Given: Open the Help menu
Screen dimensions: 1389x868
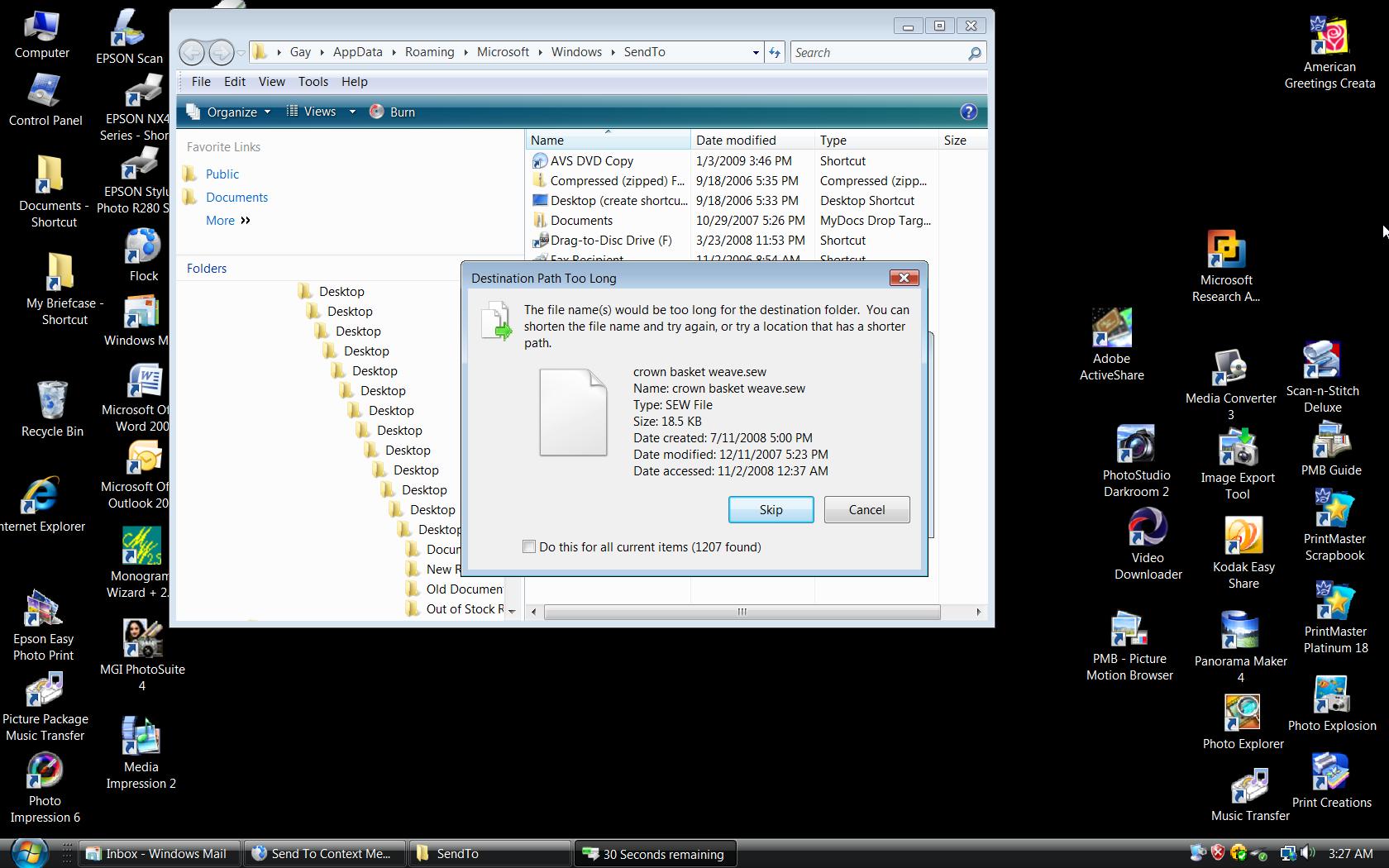Looking at the screenshot, I should pyautogui.click(x=354, y=81).
